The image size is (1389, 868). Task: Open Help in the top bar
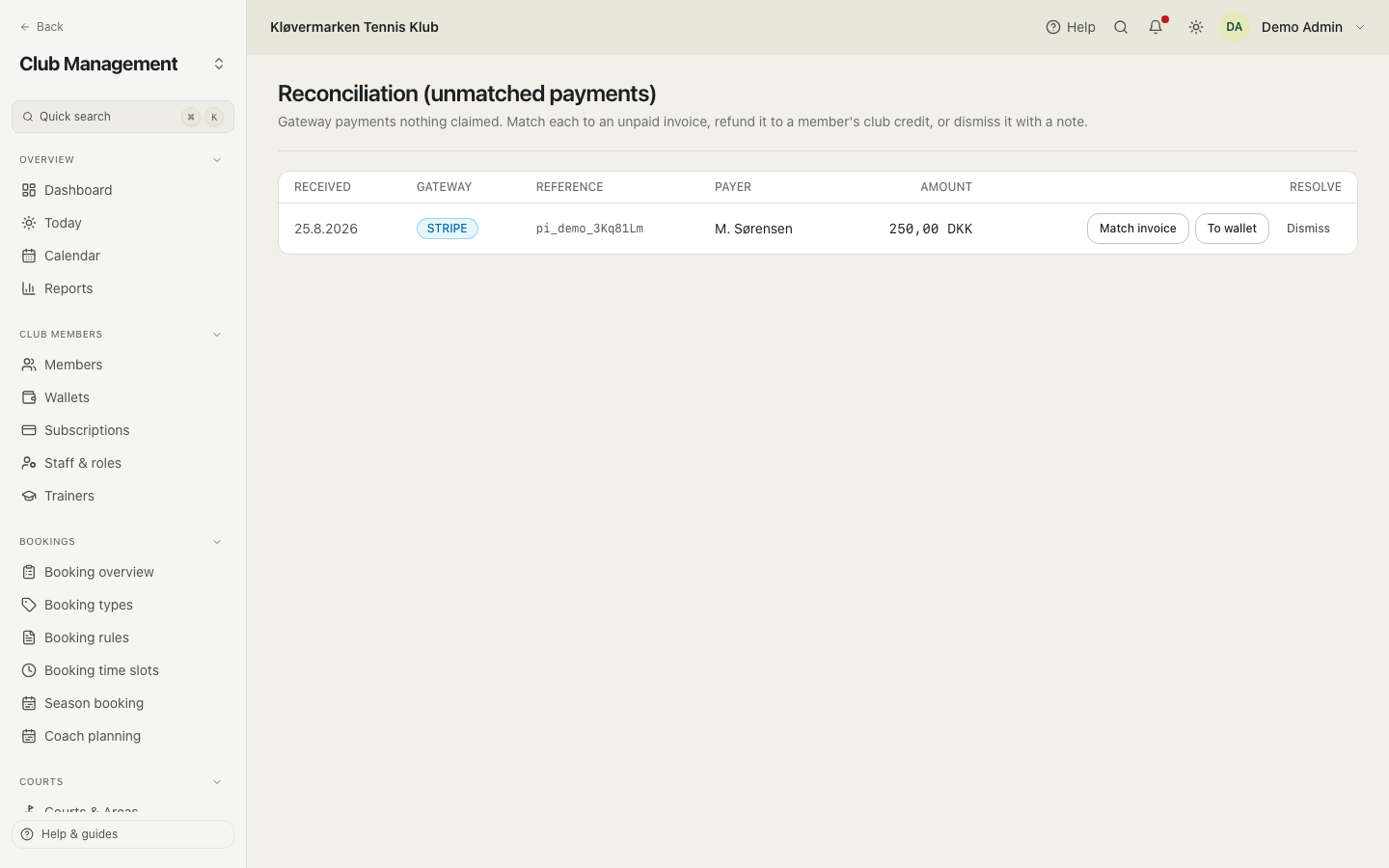(x=1071, y=27)
